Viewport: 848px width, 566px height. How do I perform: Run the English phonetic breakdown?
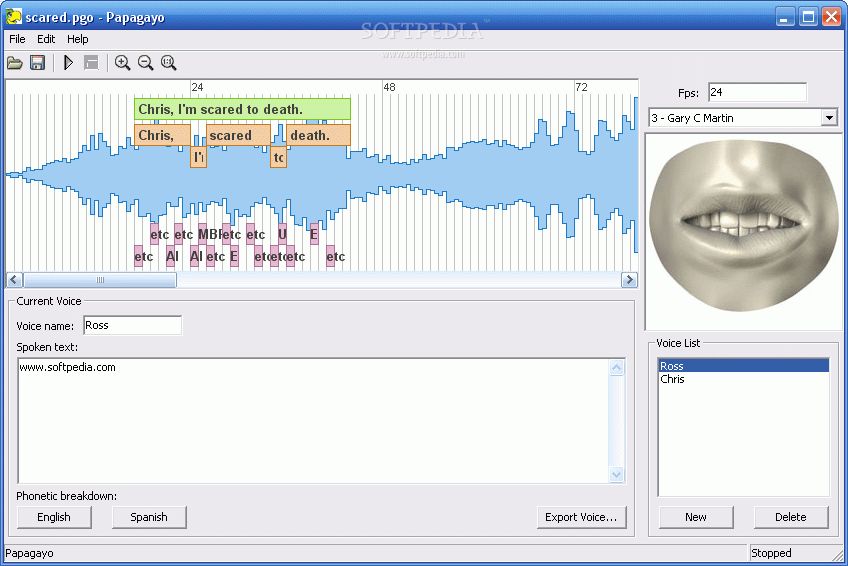[54, 517]
